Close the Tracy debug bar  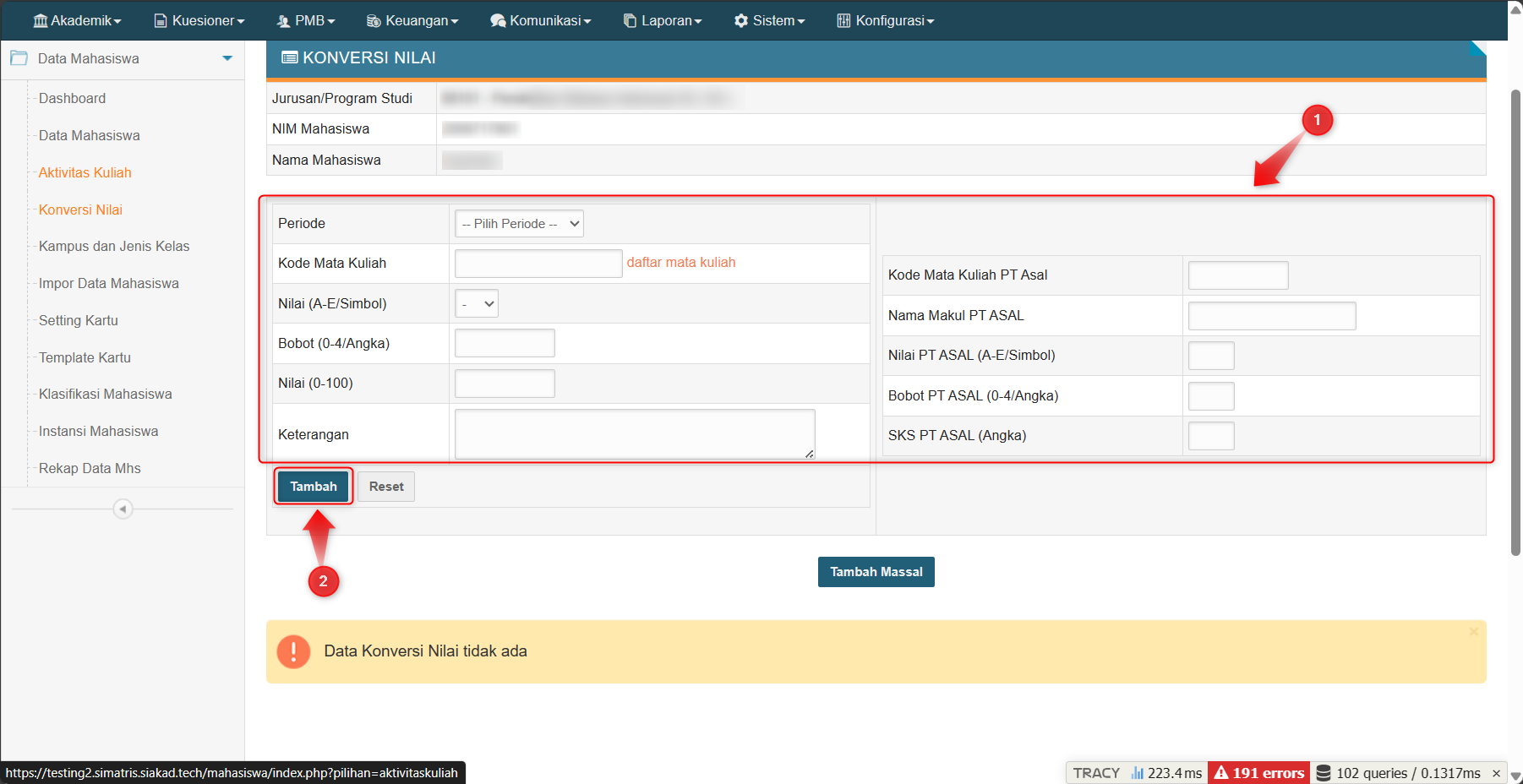[1496, 773]
